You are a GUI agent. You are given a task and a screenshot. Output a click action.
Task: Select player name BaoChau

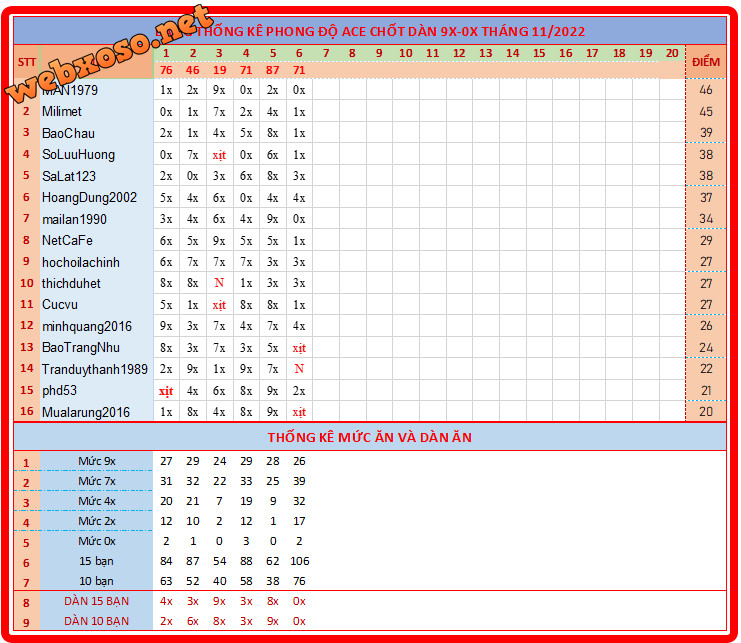(69, 133)
